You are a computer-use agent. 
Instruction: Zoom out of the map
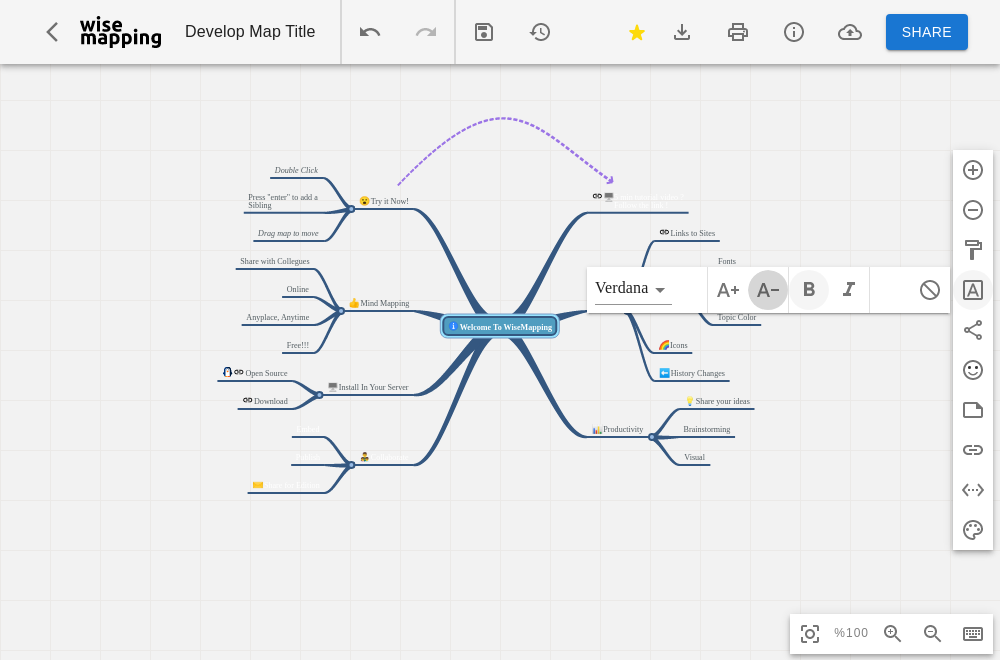pyautogui.click(x=932, y=633)
